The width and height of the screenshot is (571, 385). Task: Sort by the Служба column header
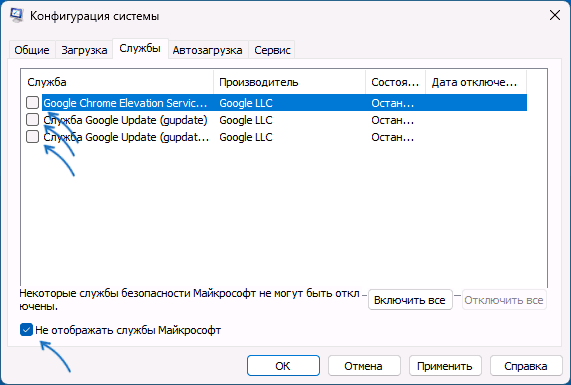point(118,82)
